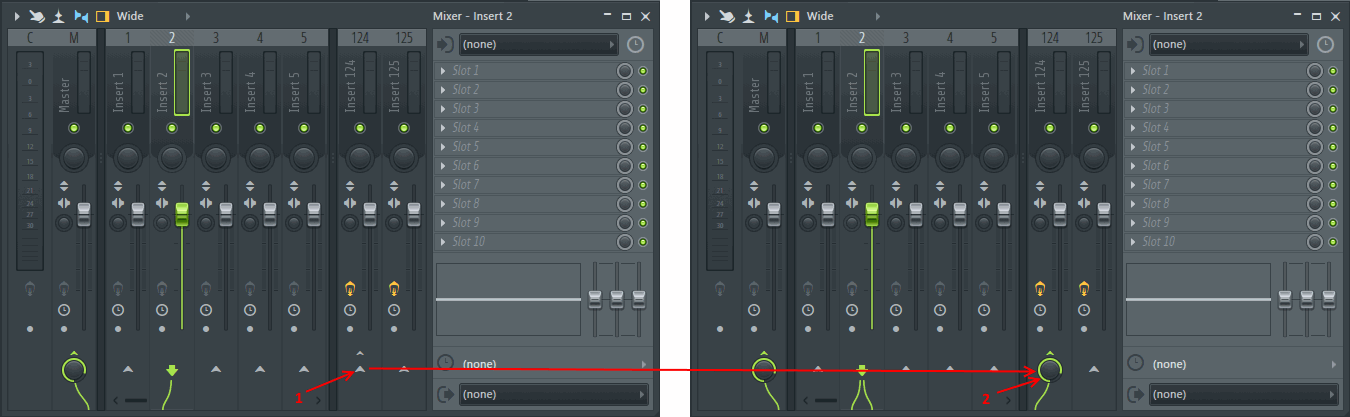The height and width of the screenshot is (417, 1350).
Task: Mute Insert 125 with its green LED, right mixer
Action: (x=1093, y=129)
